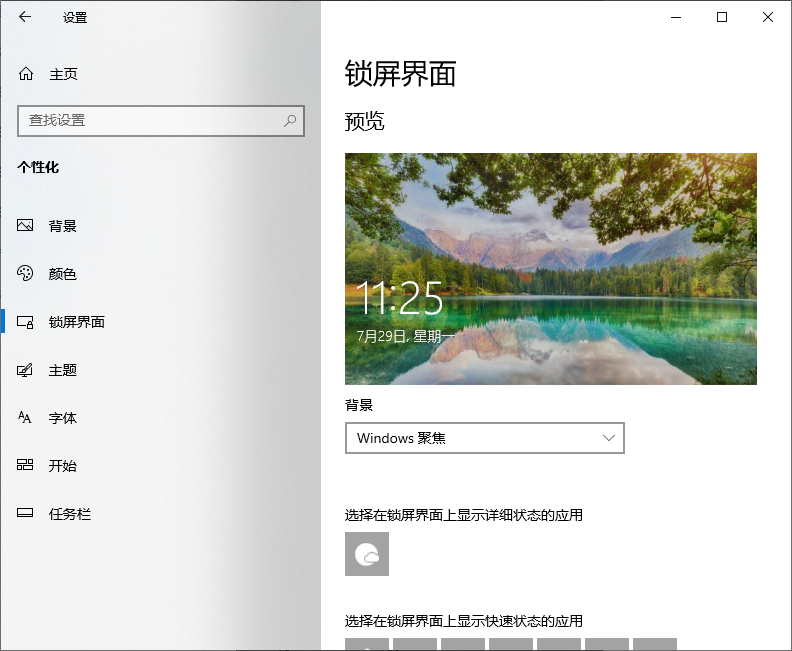
Task: Click the 颜色 palette icon
Action: point(25,273)
